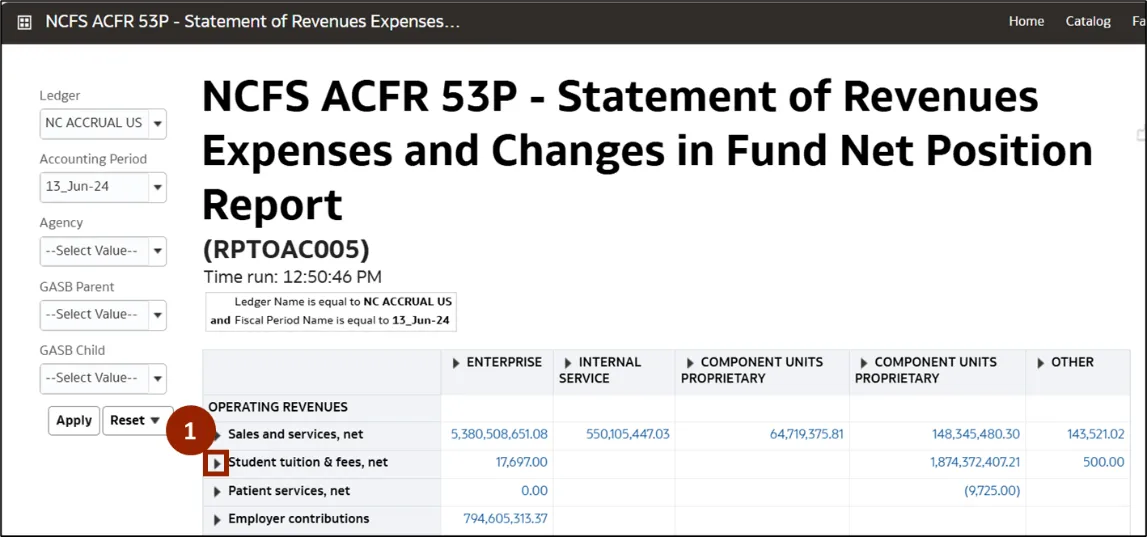The image size is (1147, 537).
Task: Expand Student tuition & fees row
Action: tap(217, 463)
